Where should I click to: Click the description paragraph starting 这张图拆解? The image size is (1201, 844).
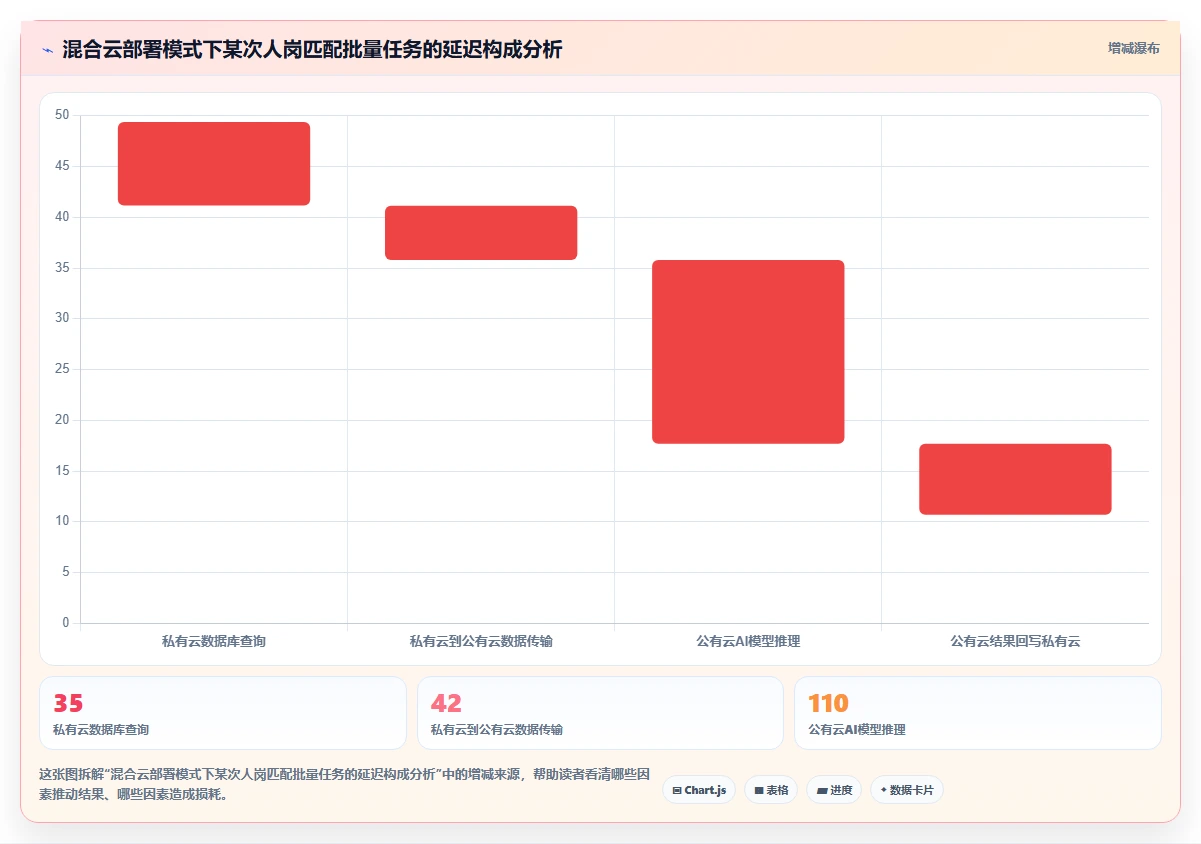click(345, 785)
